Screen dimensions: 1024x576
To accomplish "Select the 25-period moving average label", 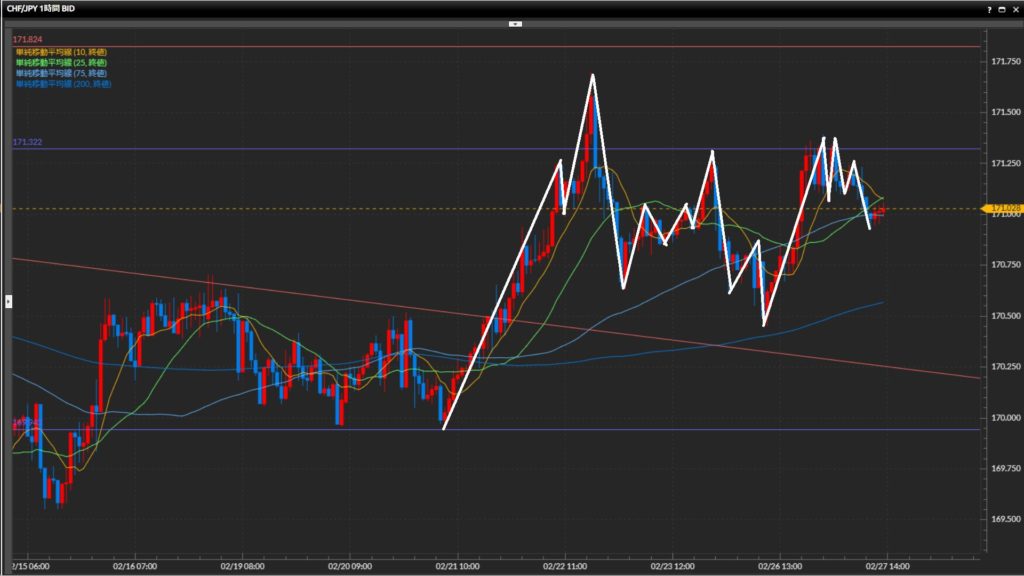I will click(x=61, y=62).
